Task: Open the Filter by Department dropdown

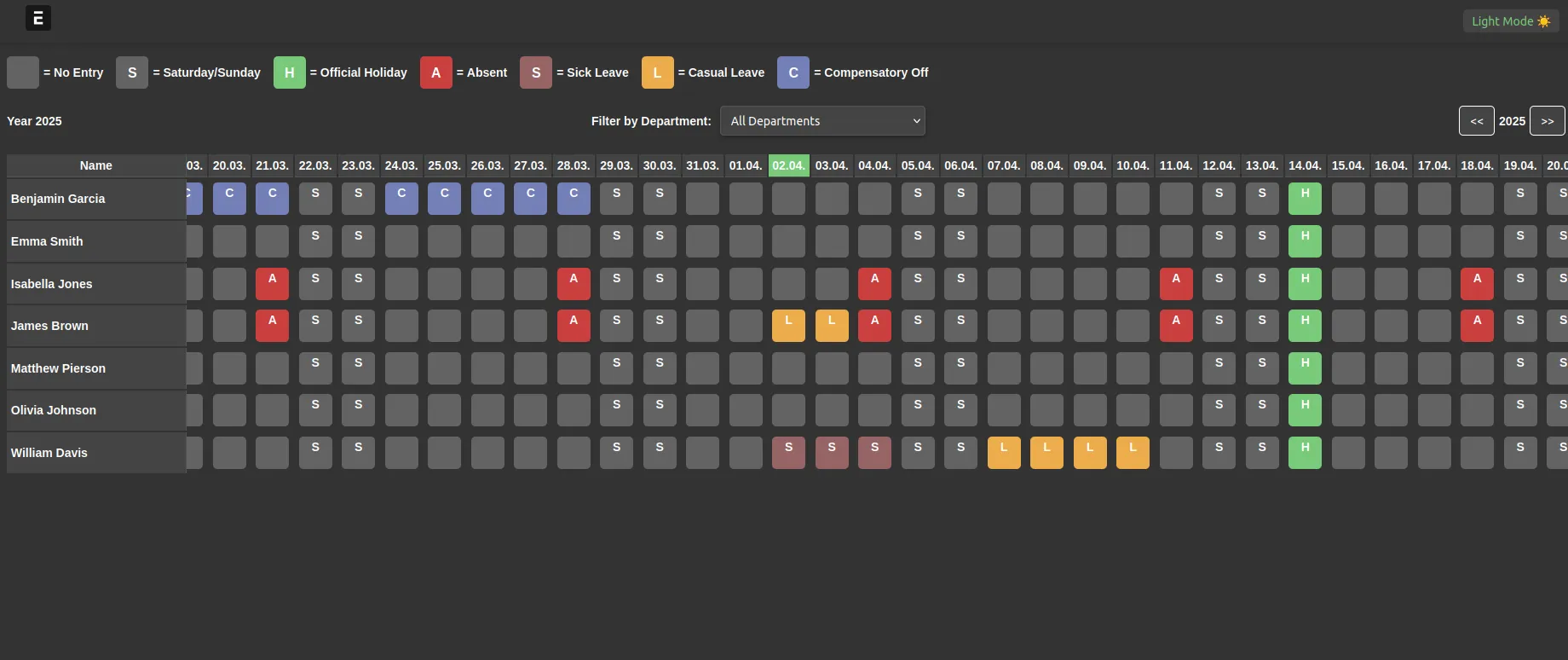Action: pyautogui.click(x=822, y=121)
